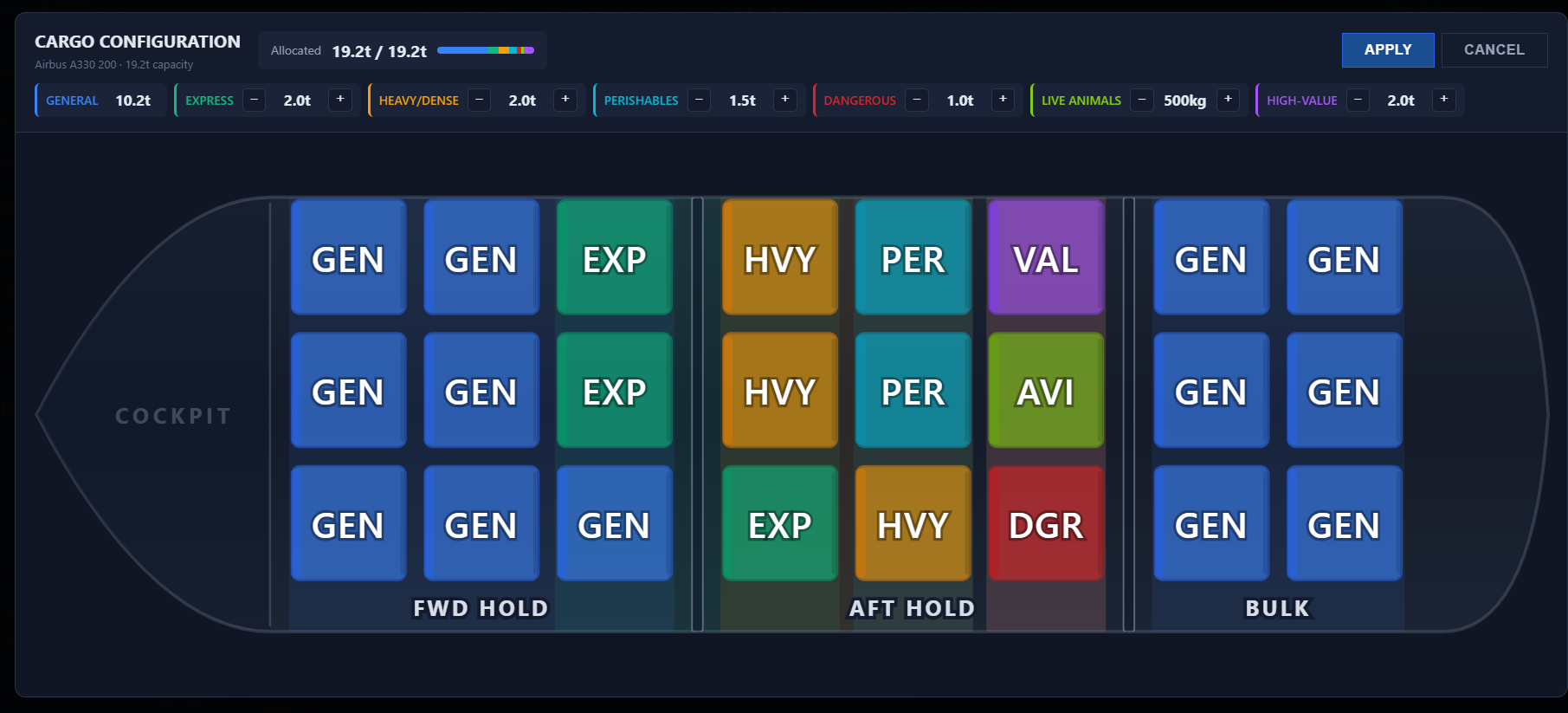Increase Express cargo allocation with plus

point(340,100)
